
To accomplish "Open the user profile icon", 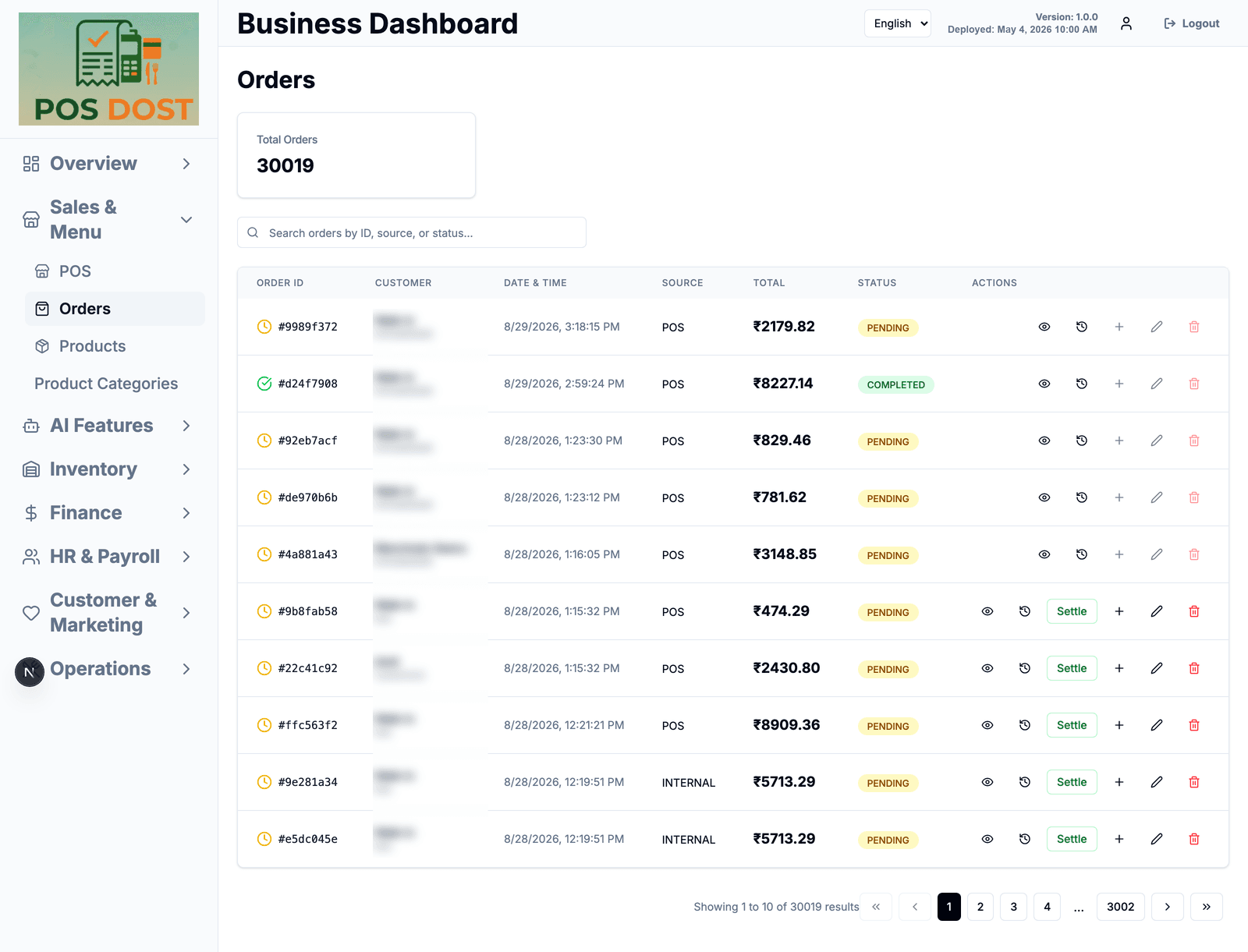I will pos(1126,23).
